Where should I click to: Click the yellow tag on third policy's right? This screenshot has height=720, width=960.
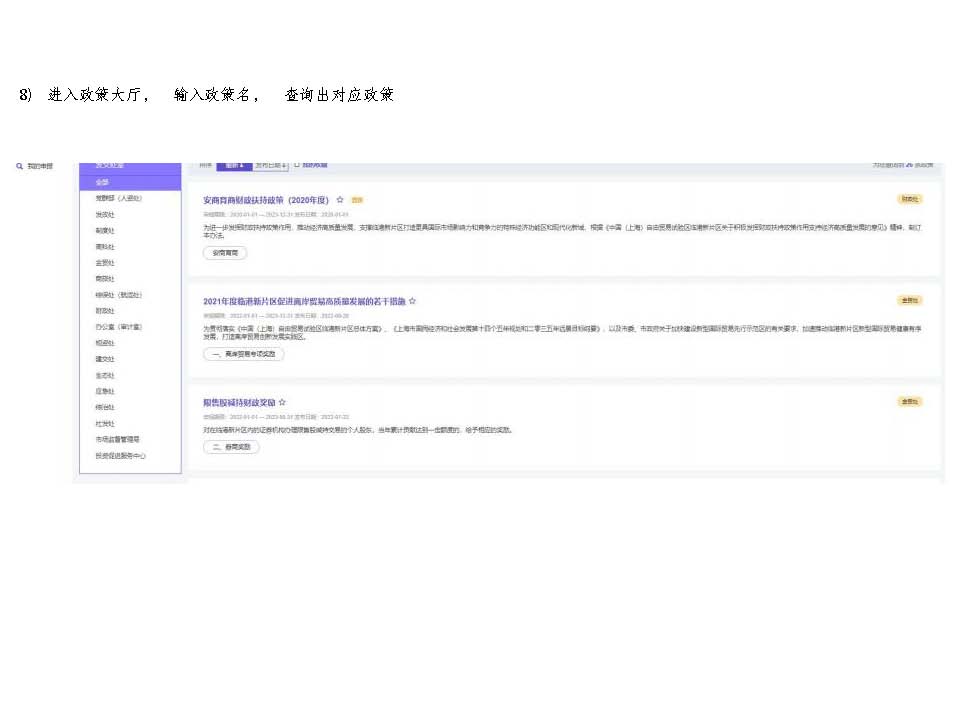(x=908, y=401)
